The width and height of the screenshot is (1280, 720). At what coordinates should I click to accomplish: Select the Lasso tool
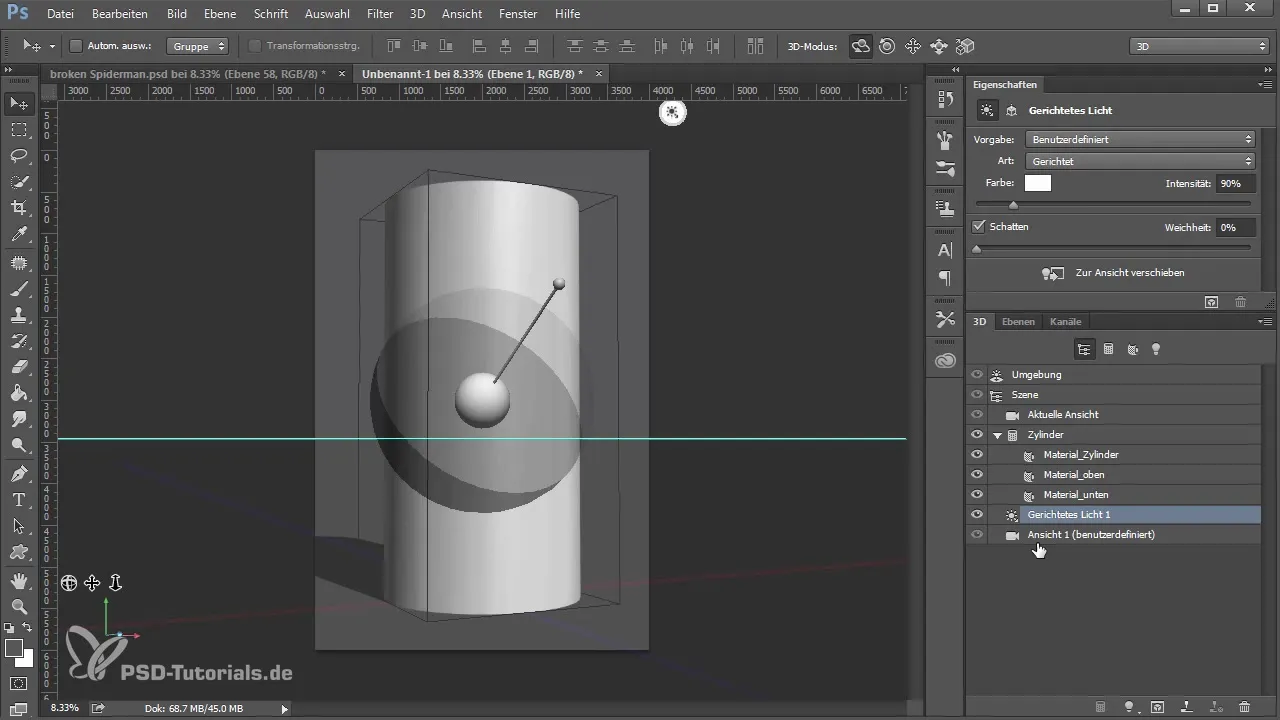coord(19,156)
